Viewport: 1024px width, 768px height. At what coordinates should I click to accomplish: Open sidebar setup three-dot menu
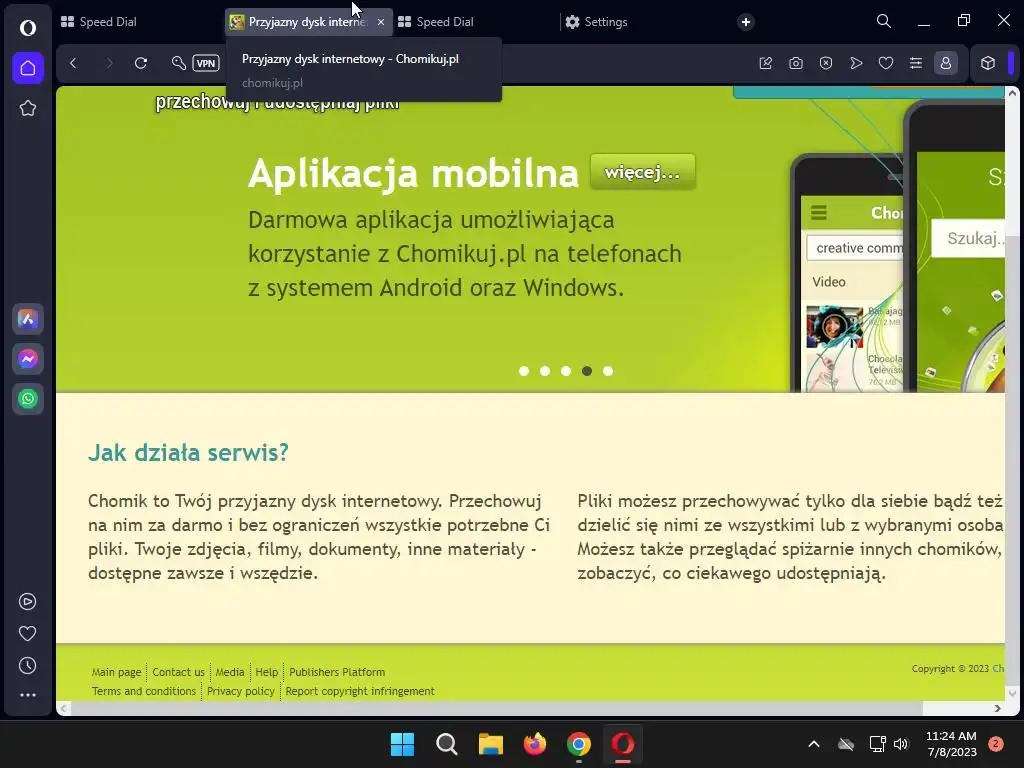(27, 695)
